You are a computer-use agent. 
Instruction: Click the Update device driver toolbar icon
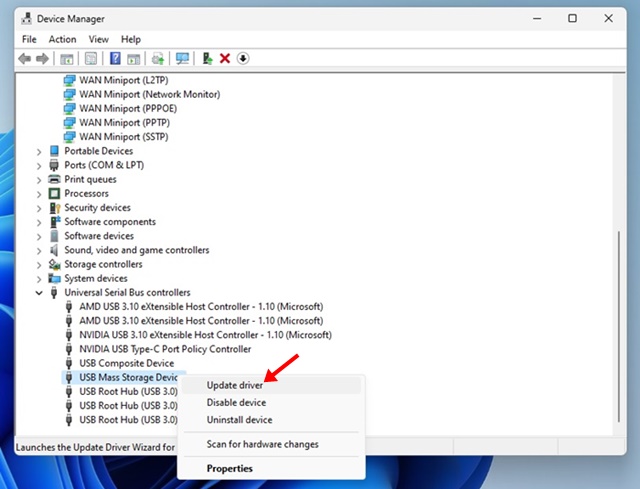pyautogui.click(x=208, y=59)
